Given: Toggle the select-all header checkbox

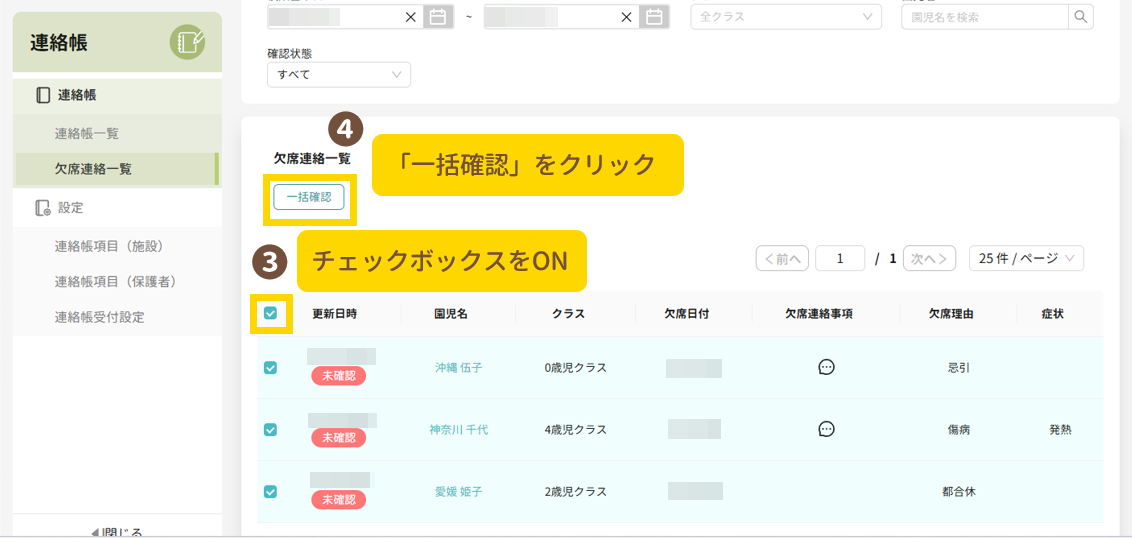Looking at the screenshot, I should (270, 313).
